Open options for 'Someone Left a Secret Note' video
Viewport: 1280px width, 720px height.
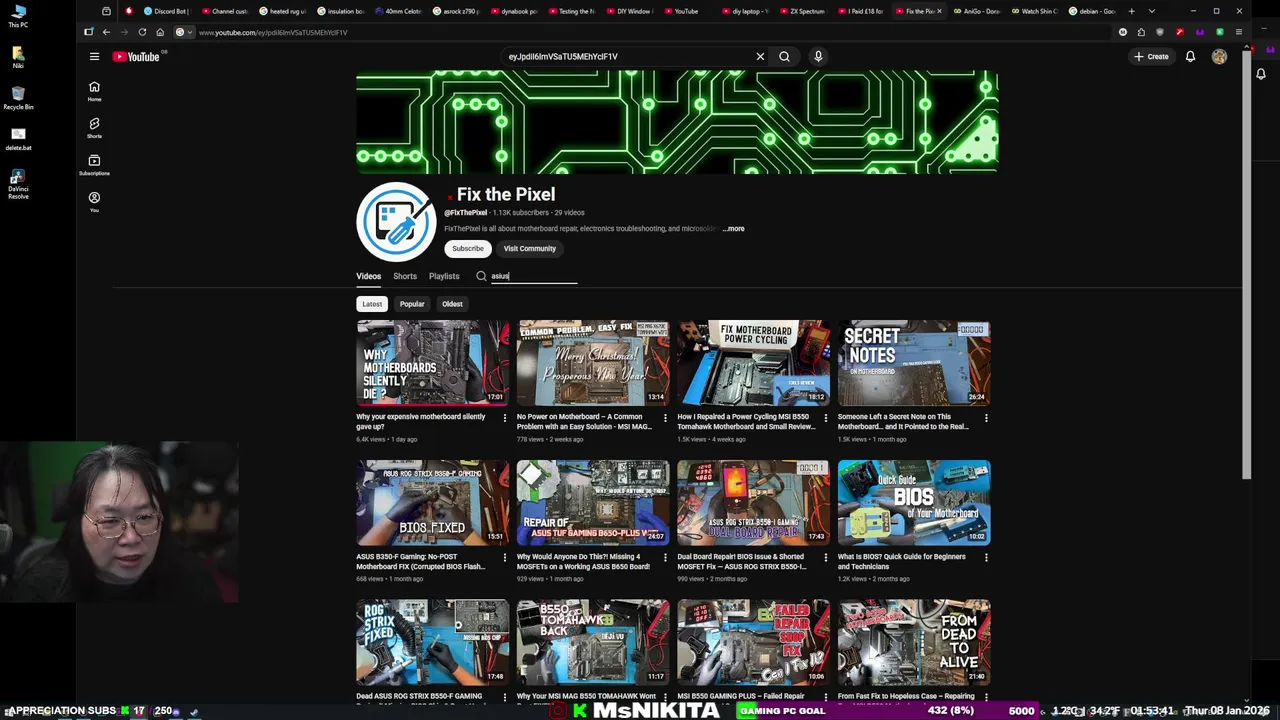point(986,418)
